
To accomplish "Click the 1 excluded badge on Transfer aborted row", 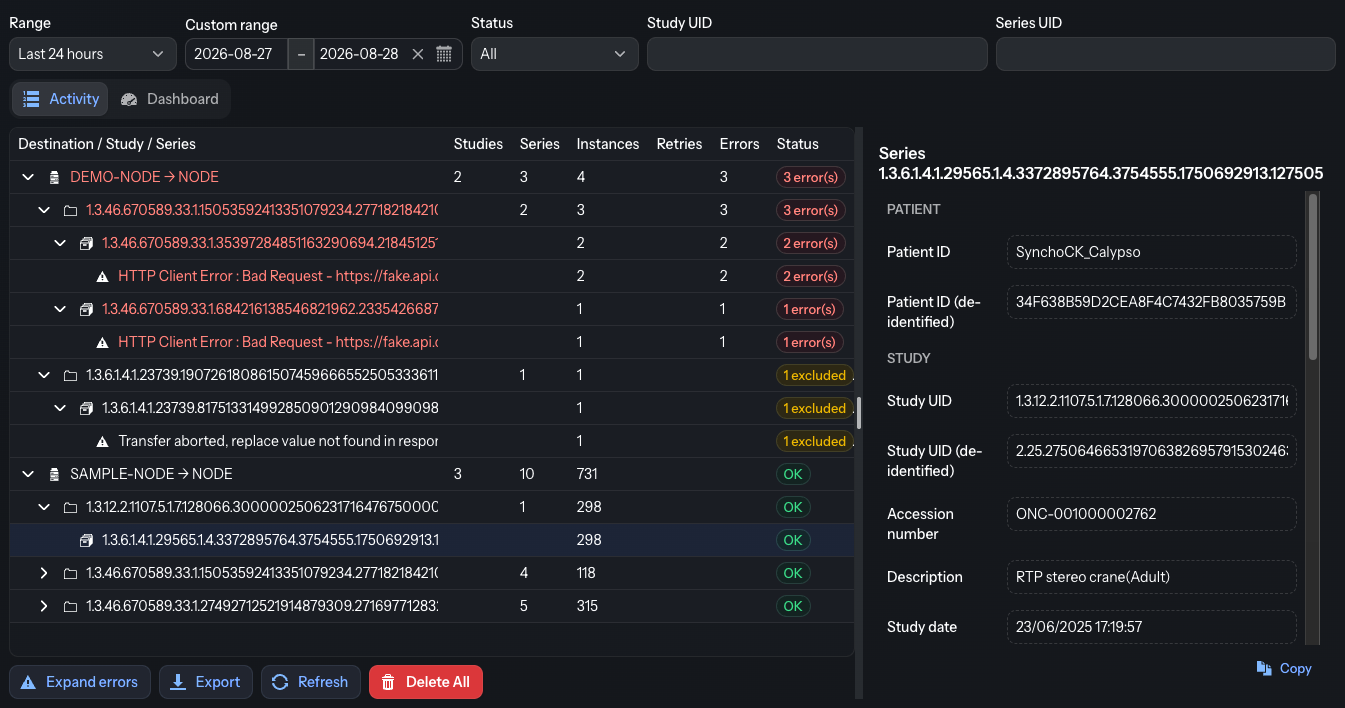I will tap(814, 441).
